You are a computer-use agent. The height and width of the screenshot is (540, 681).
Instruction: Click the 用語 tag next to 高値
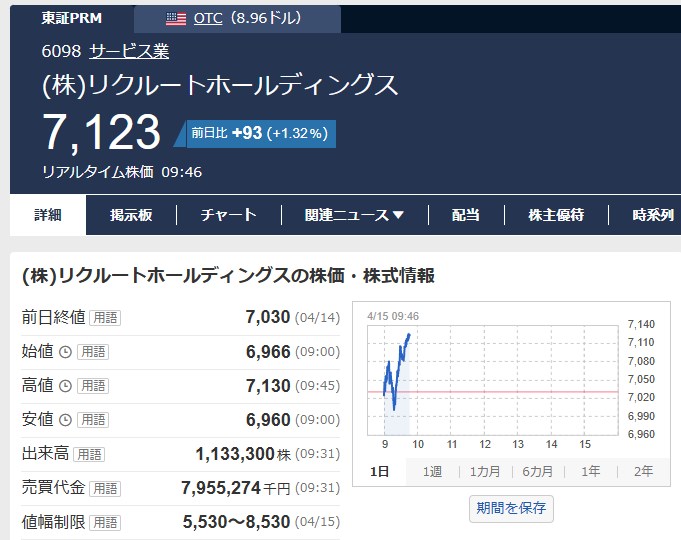pos(93,386)
